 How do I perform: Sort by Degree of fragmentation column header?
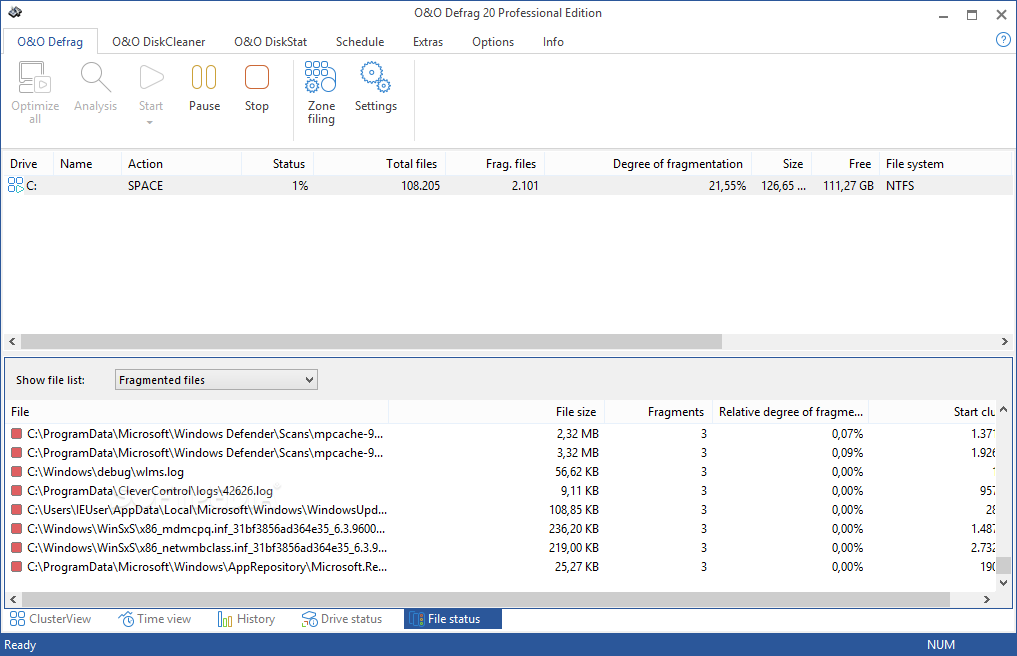(x=649, y=164)
